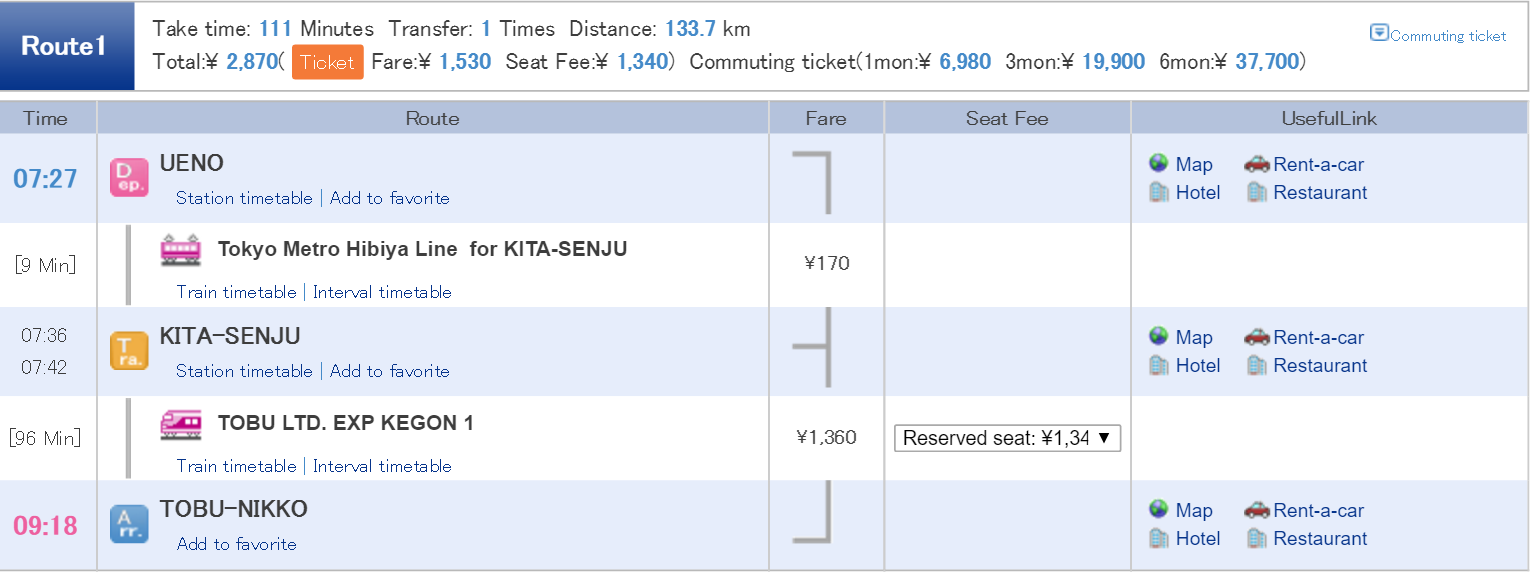1532x577 pixels.
Task: Open UENO Station timetable link
Action: [244, 198]
